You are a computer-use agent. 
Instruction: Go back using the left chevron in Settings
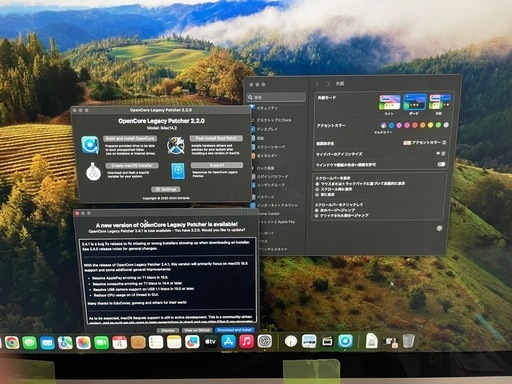[317, 84]
